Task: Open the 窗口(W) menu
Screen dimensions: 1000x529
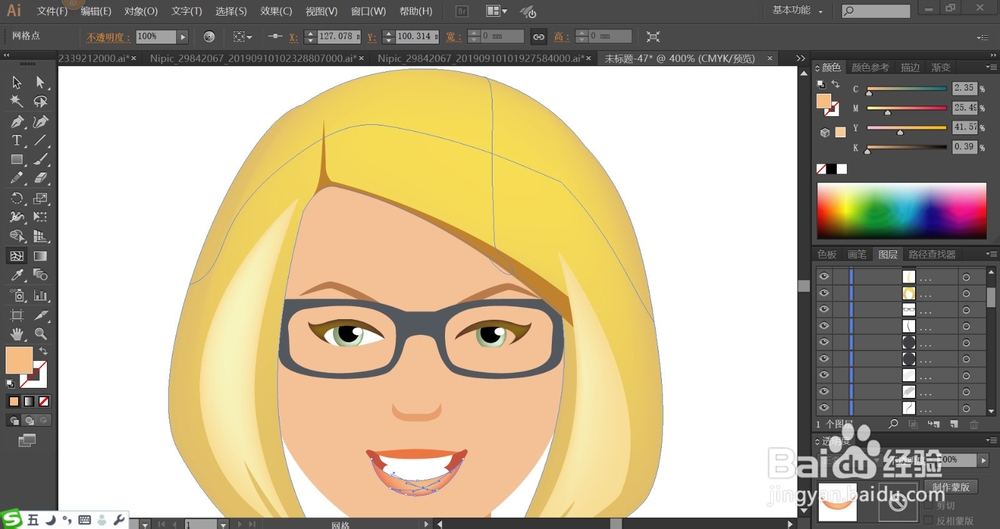Action: [369, 11]
